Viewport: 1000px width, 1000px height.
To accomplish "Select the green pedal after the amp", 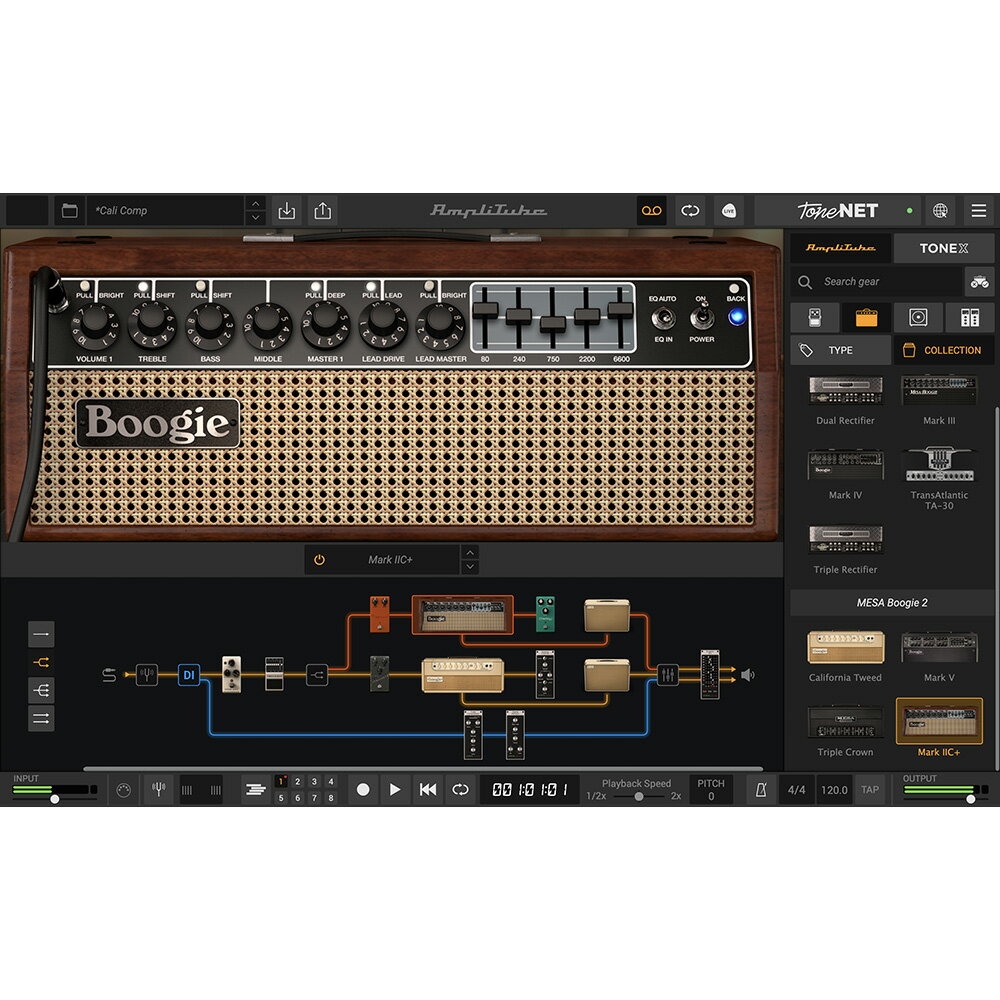I will pyautogui.click(x=545, y=614).
